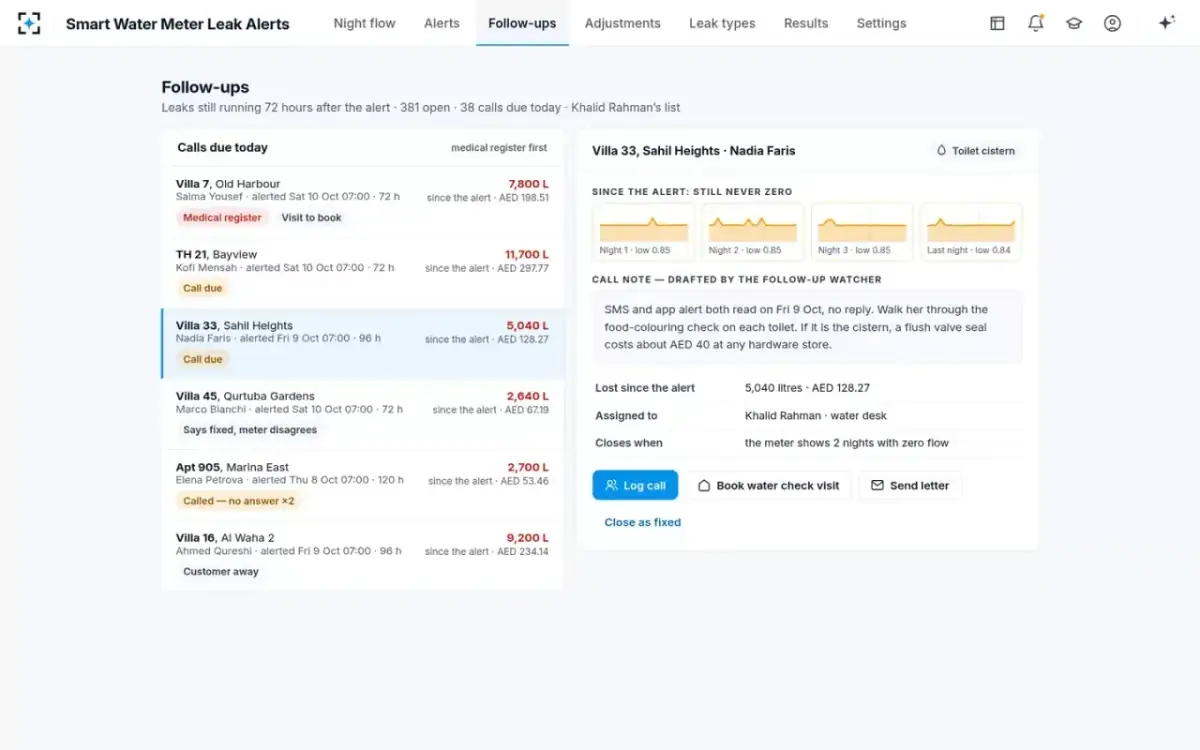Click the Medical register tag
The width and height of the screenshot is (1200, 750).
pos(222,218)
